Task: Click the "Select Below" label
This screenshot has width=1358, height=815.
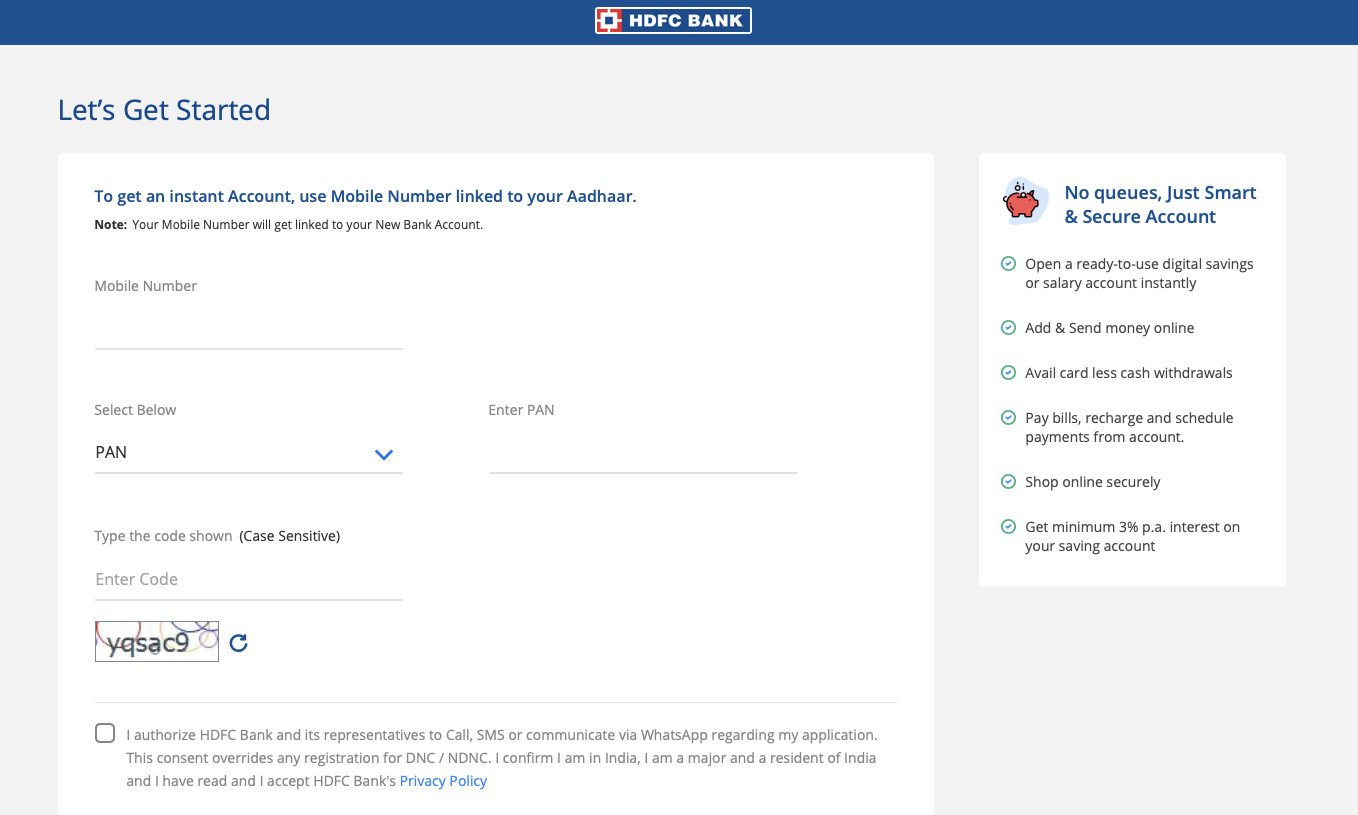Action: coord(135,410)
